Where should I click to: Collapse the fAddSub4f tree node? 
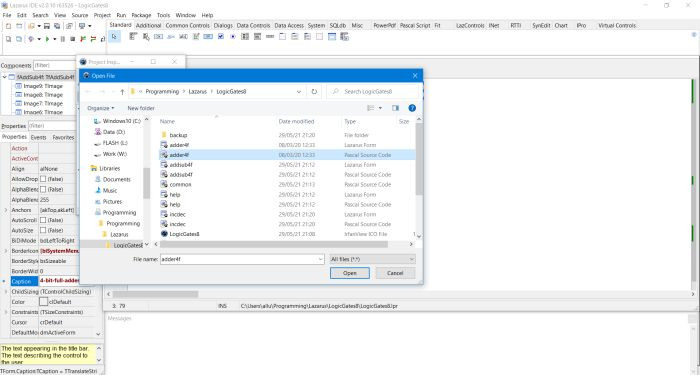(4, 77)
